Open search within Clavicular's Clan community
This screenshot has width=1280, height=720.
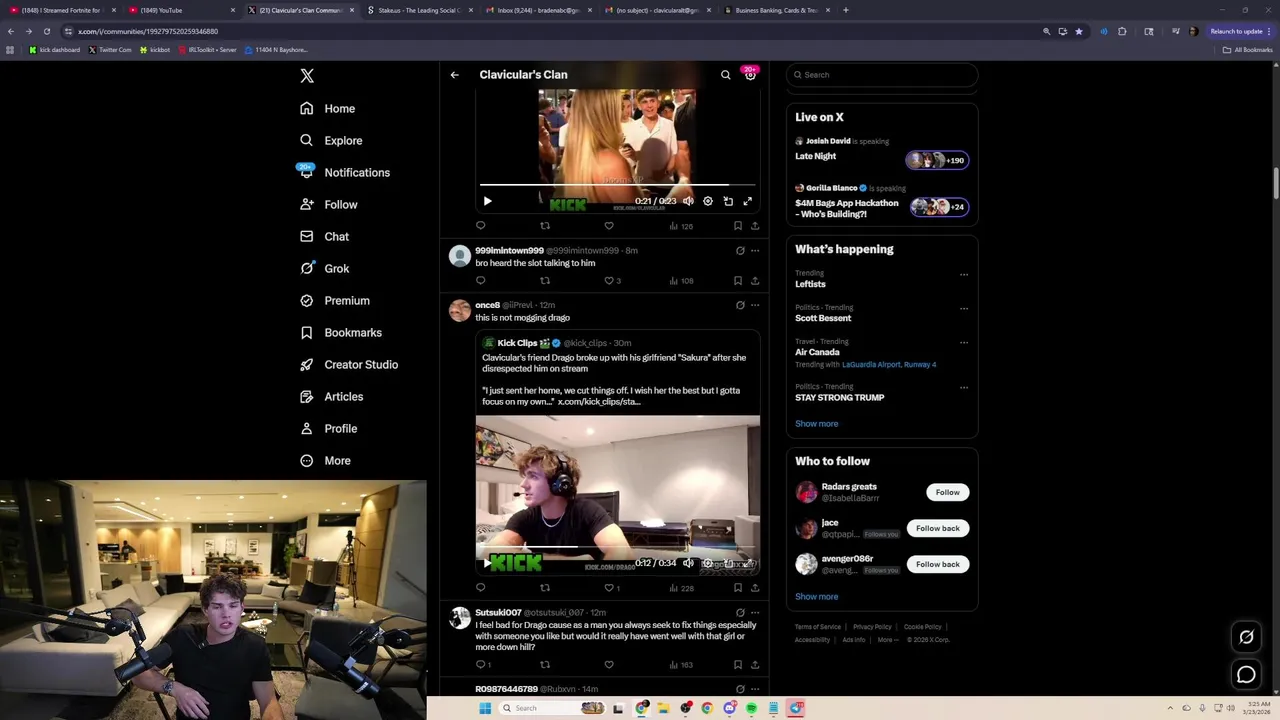pyautogui.click(x=726, y=75)
